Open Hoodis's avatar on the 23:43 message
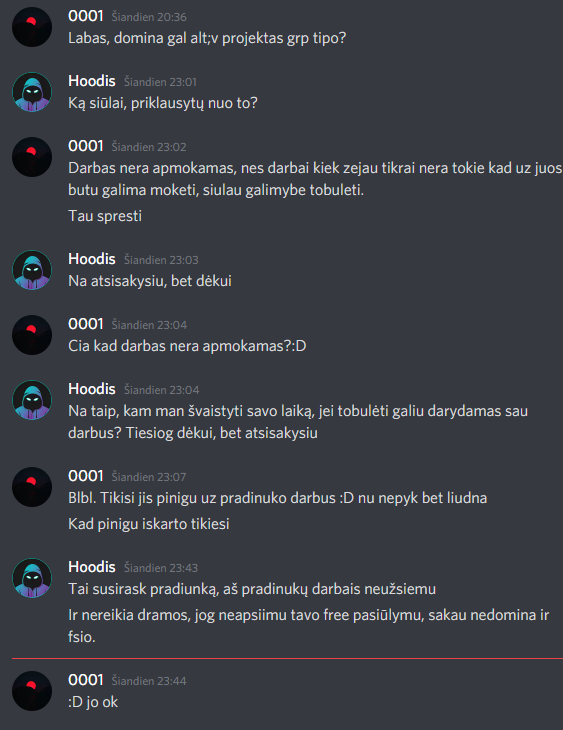Viewport: 563px width, 730px height. [32, 578]
